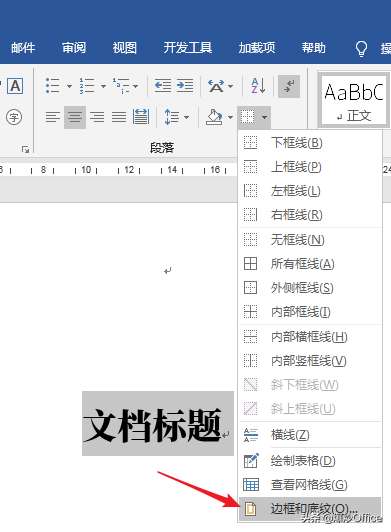Choose 下框线(B) from menu
The height and width of the screenshot is (532, 391).
pyautogui.click(x=310, y=143)
